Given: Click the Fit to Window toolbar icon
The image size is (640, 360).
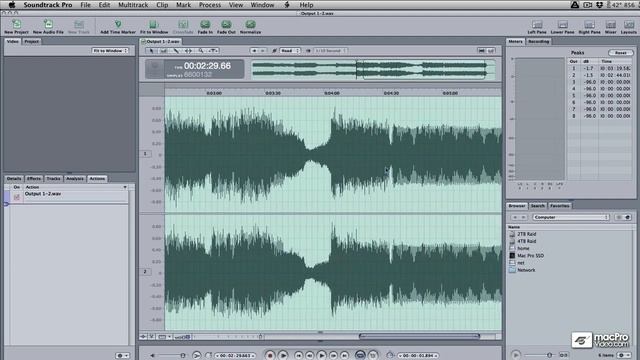Looking at the screenshot, I should 153,24.
